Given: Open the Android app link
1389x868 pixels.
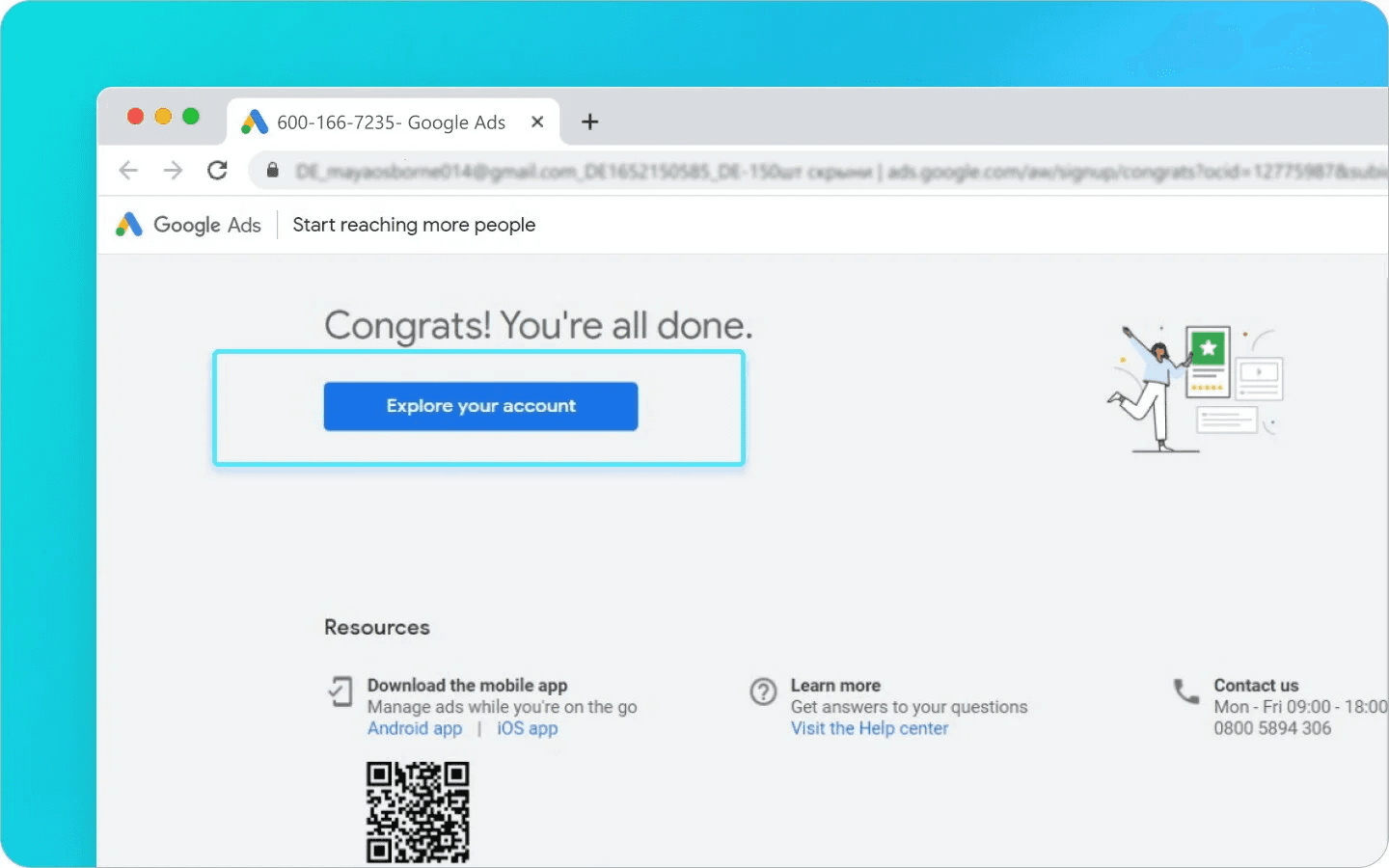Looking at the screenshot, I should pos(415,728).
